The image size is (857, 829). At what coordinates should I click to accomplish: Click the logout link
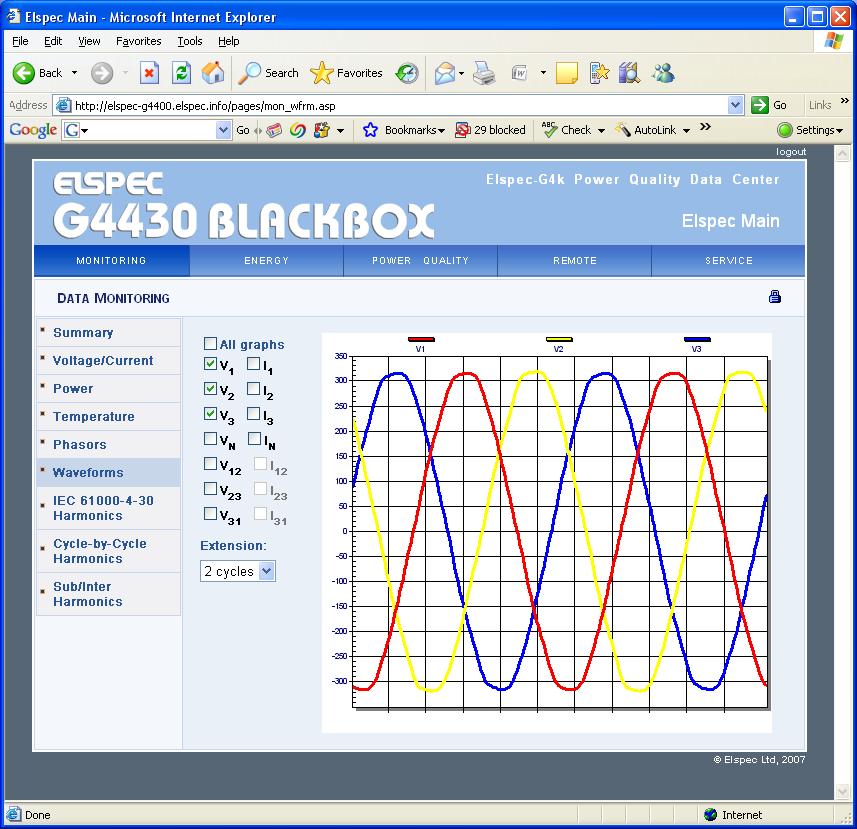(791, 151)
